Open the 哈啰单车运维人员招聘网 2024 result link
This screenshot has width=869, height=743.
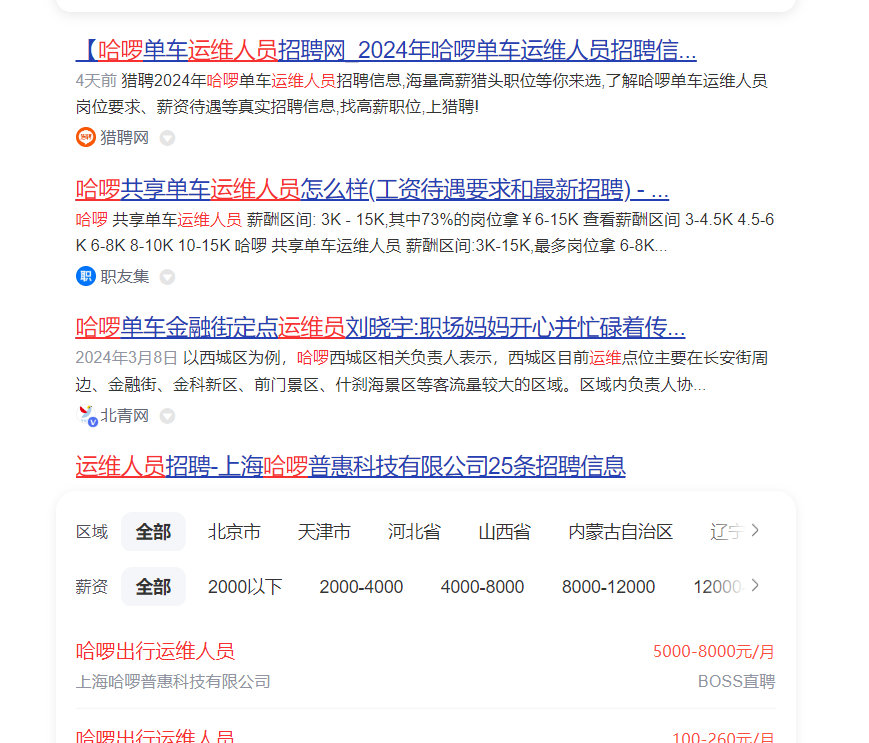pos(386,50)
